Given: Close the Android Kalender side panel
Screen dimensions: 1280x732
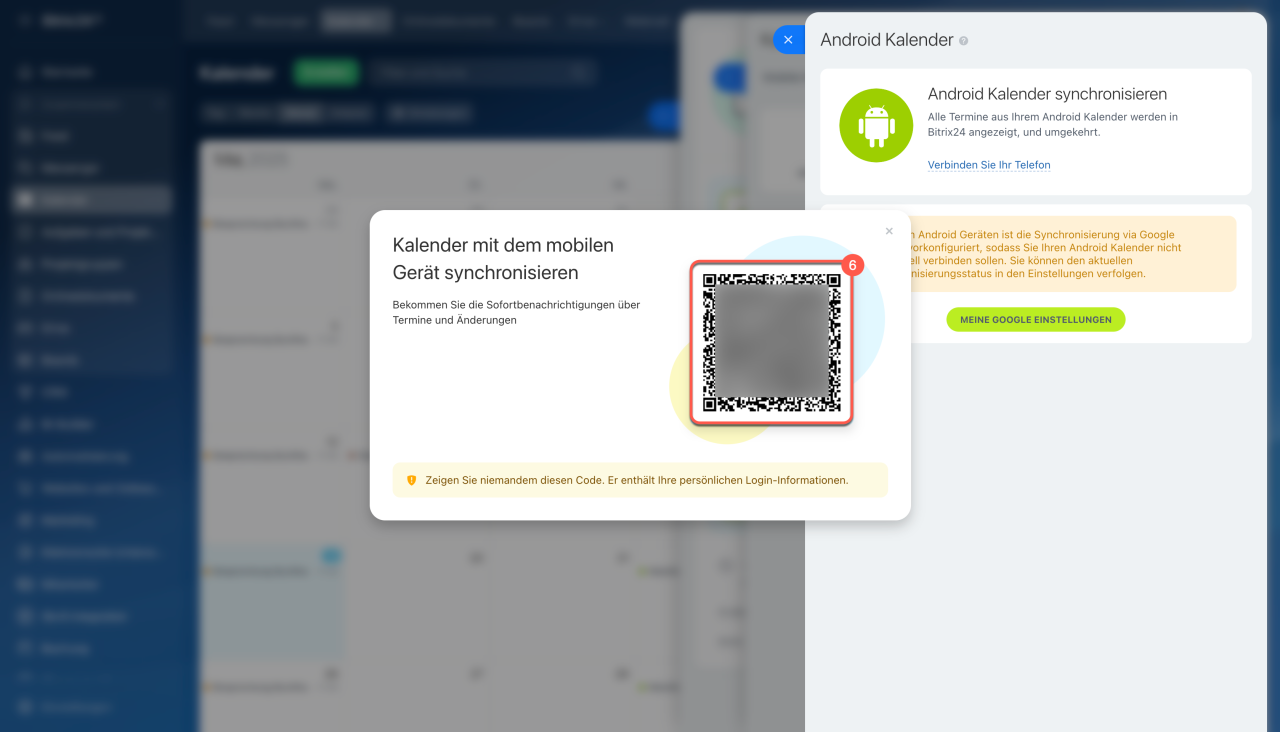Looking at the screenshot, I should [x=789, y=40].
